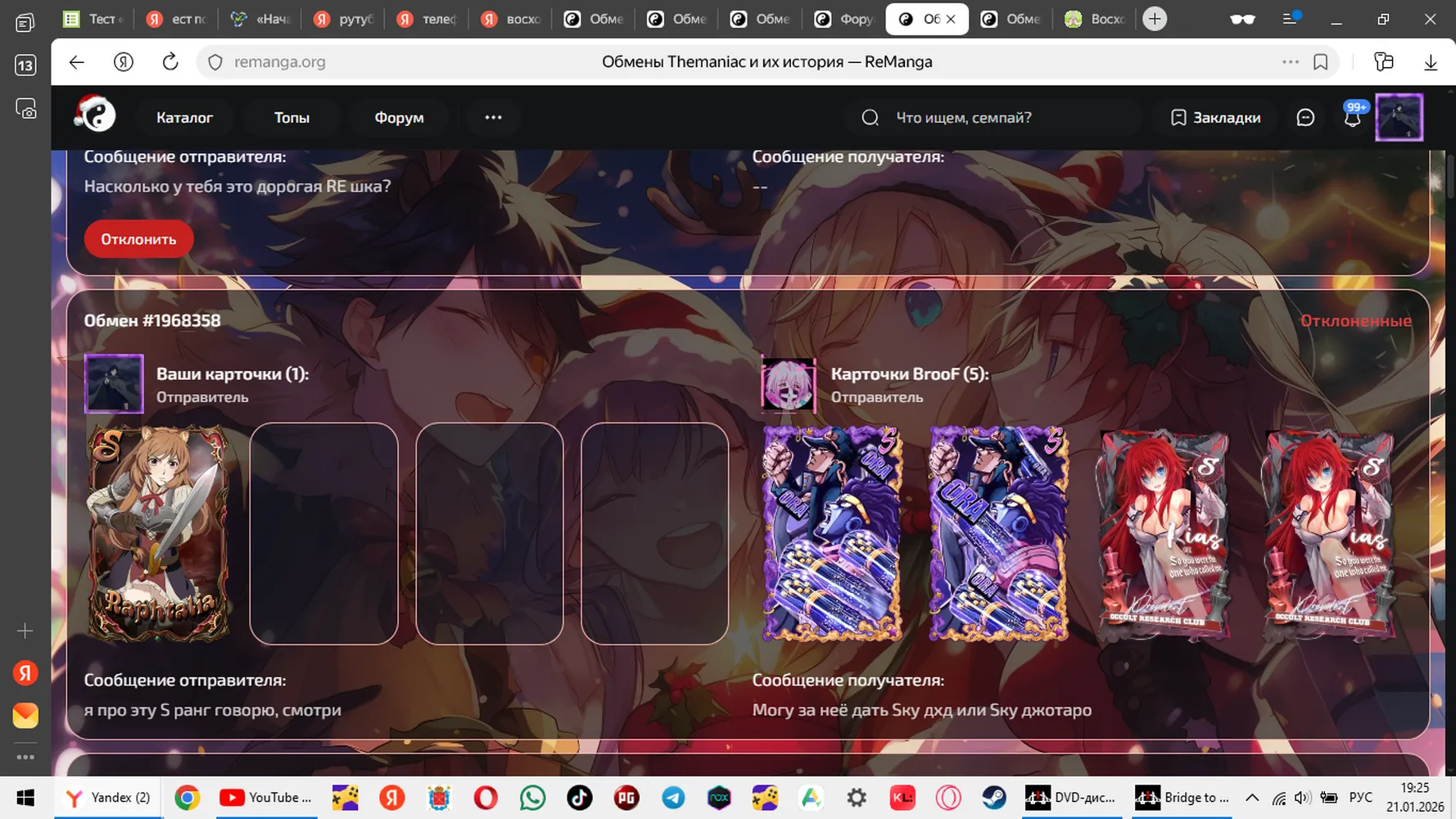Open the Yandex icon in sidebar
The width and height of the screenshot is (1456, 819).
coord(25,673)
